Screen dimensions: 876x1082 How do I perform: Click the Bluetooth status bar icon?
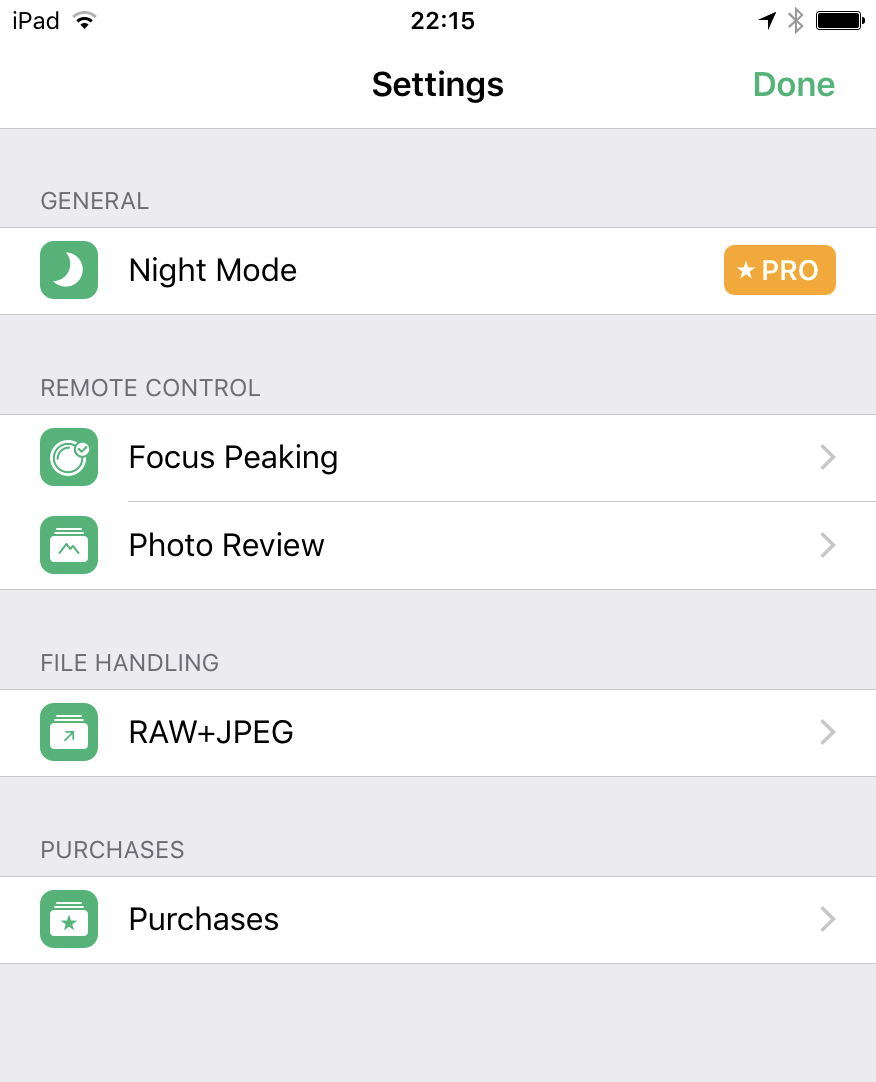click(x=796, y=20)
